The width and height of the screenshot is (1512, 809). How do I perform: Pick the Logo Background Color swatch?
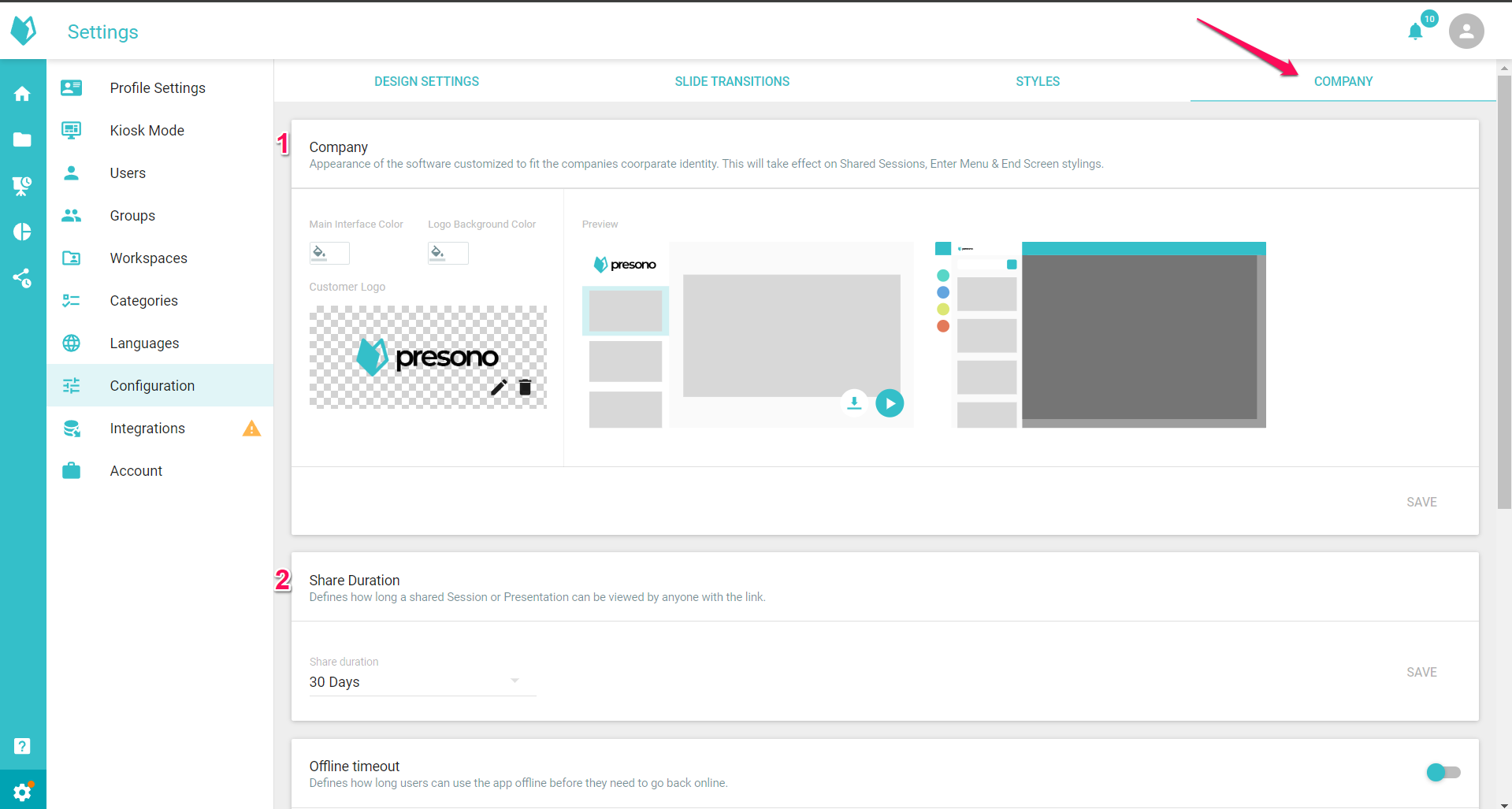[x=448, y=253]
